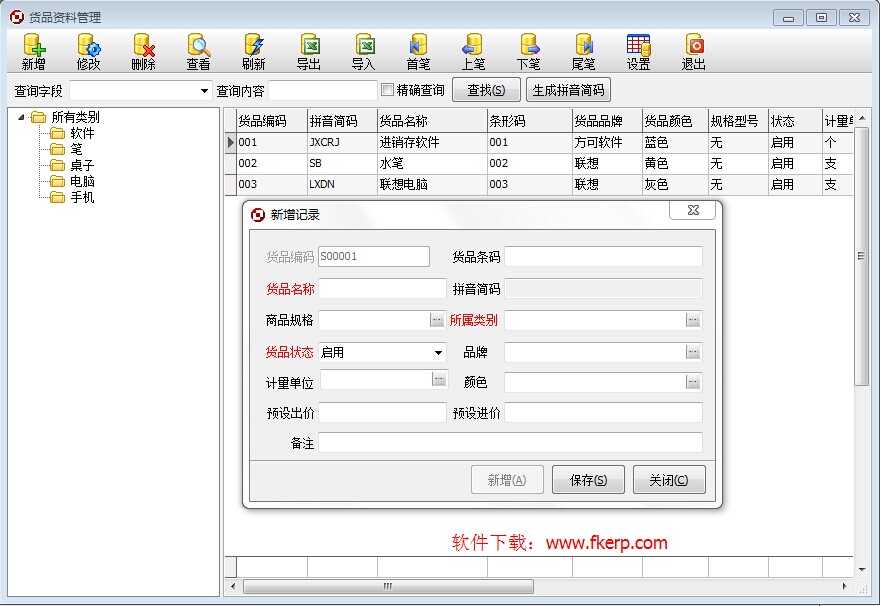Open the 商品规格 lookup button
880x606 pixels.
(437, 320)
